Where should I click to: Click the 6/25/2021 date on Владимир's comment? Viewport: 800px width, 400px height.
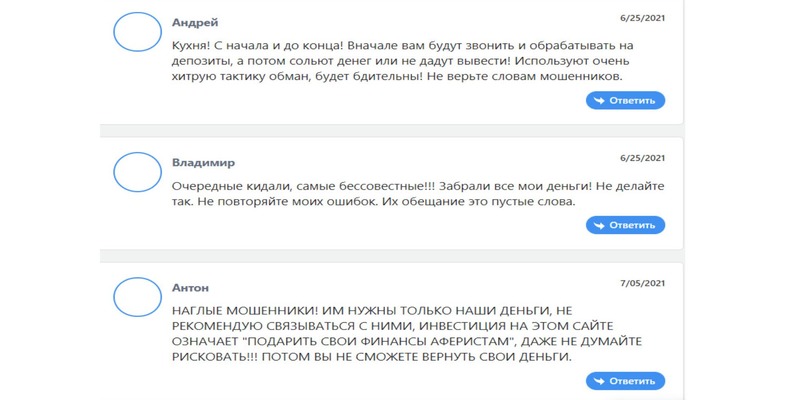[x=642, y=158]
